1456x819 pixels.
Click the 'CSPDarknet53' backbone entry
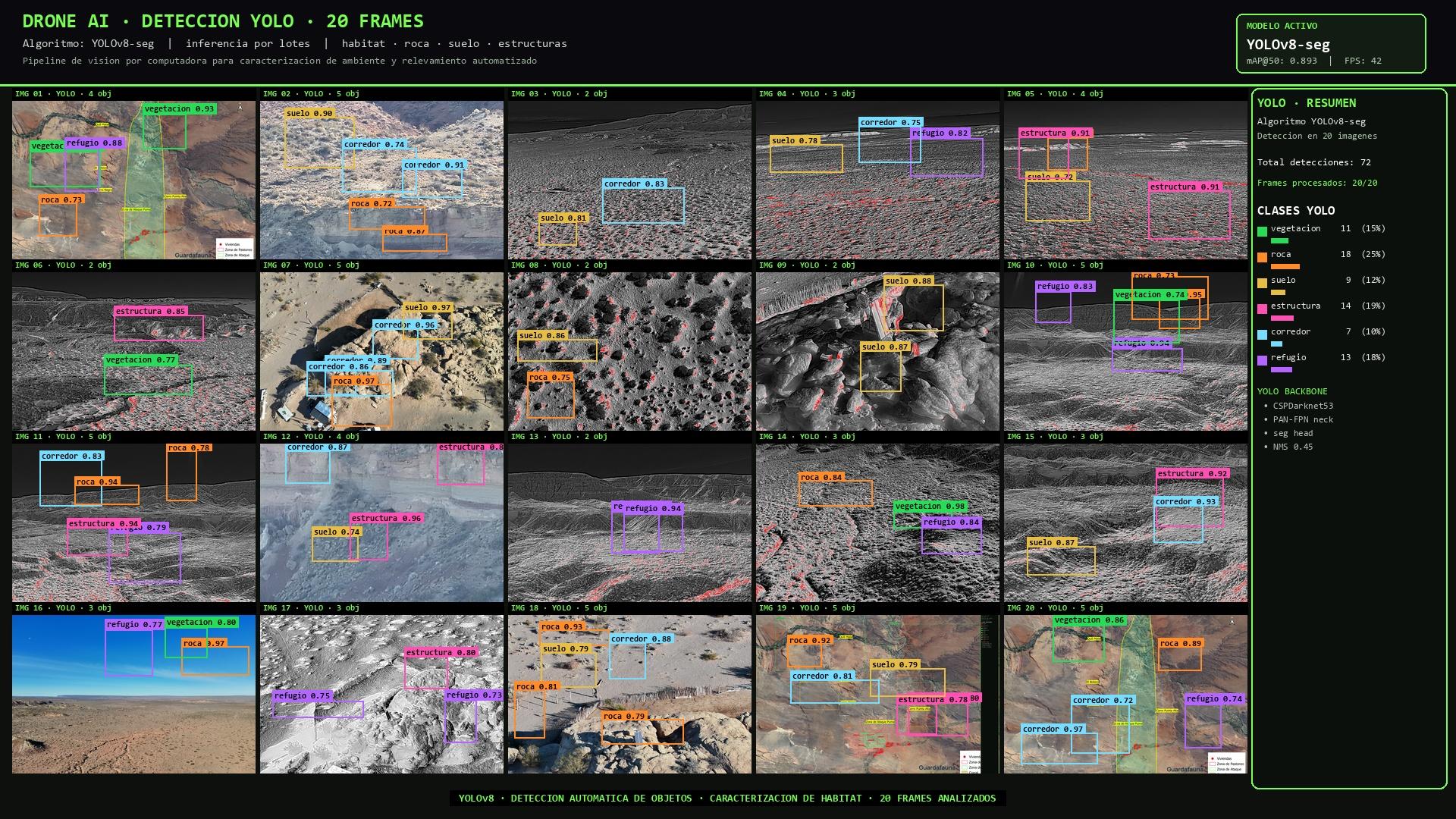1303,406
